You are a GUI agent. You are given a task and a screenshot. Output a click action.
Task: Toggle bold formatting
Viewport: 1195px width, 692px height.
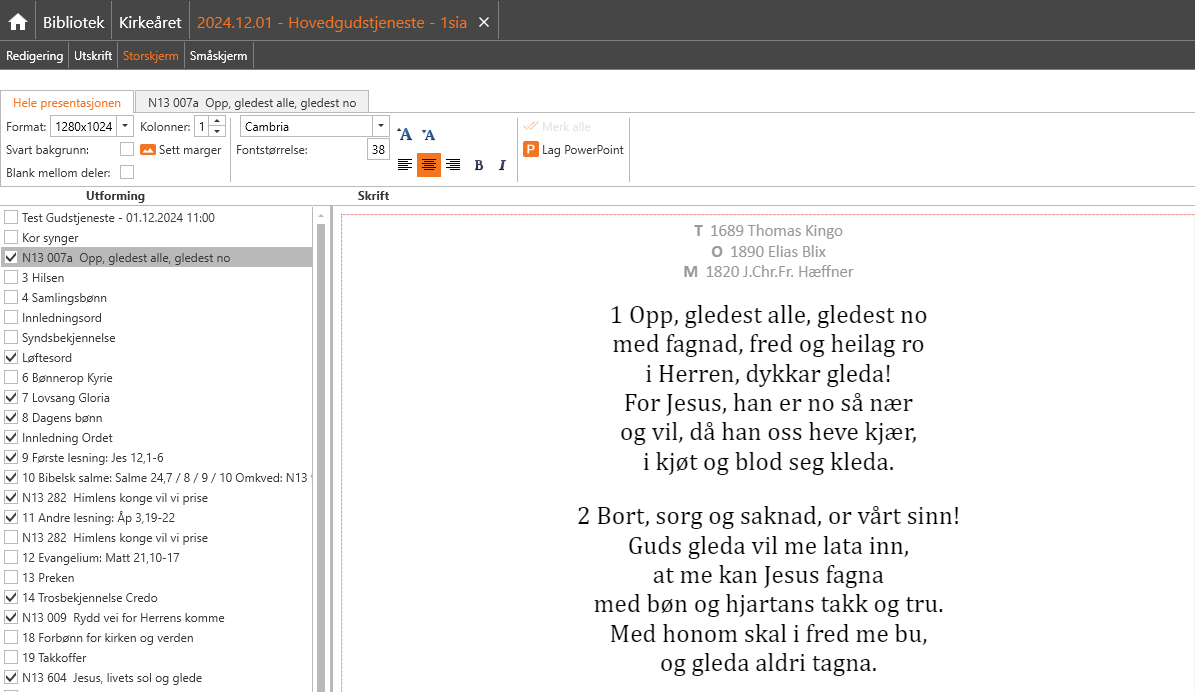pos(479,165)
